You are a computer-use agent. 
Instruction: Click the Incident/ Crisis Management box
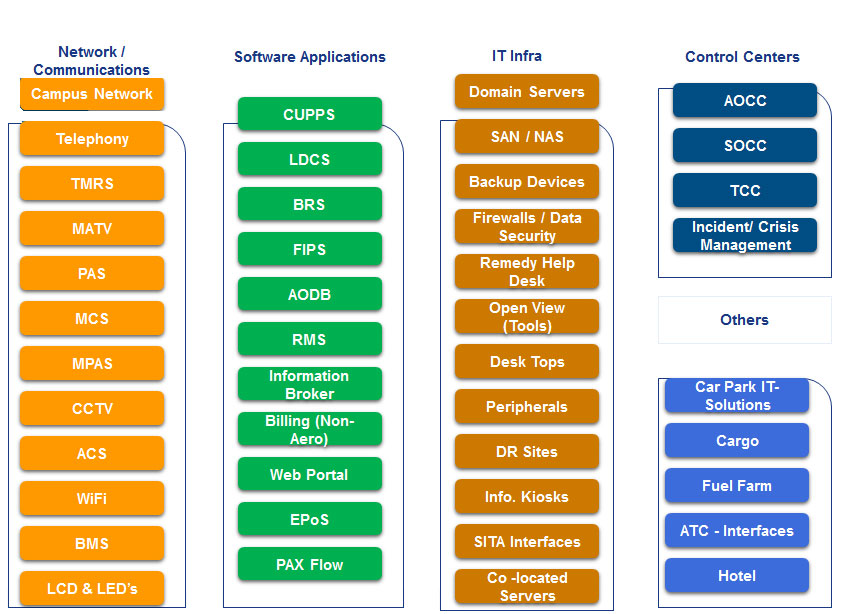tap(745, 235)
